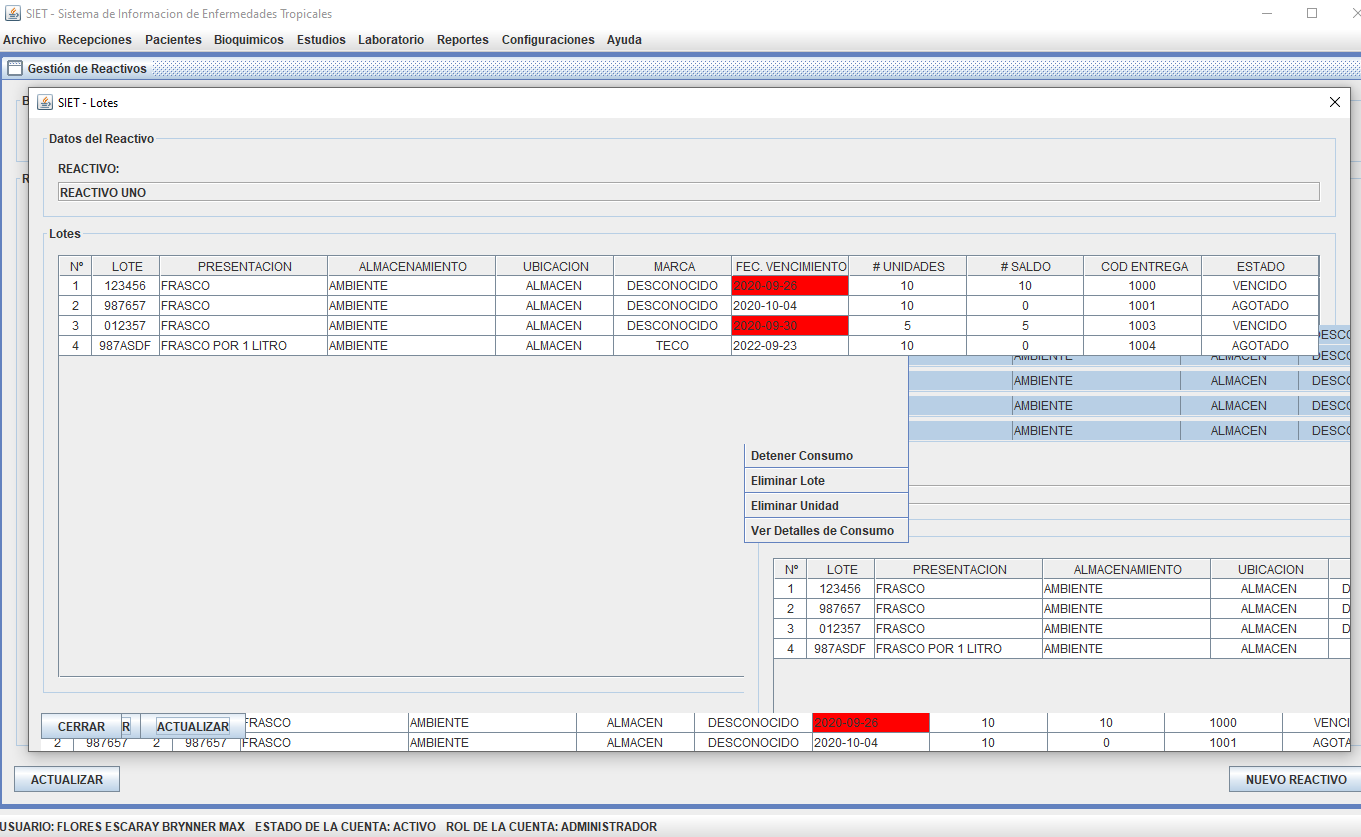Click FRASCO POR 1 LITRO in top table
Viewport: 1361px width, 837px height.
(244, 346)
